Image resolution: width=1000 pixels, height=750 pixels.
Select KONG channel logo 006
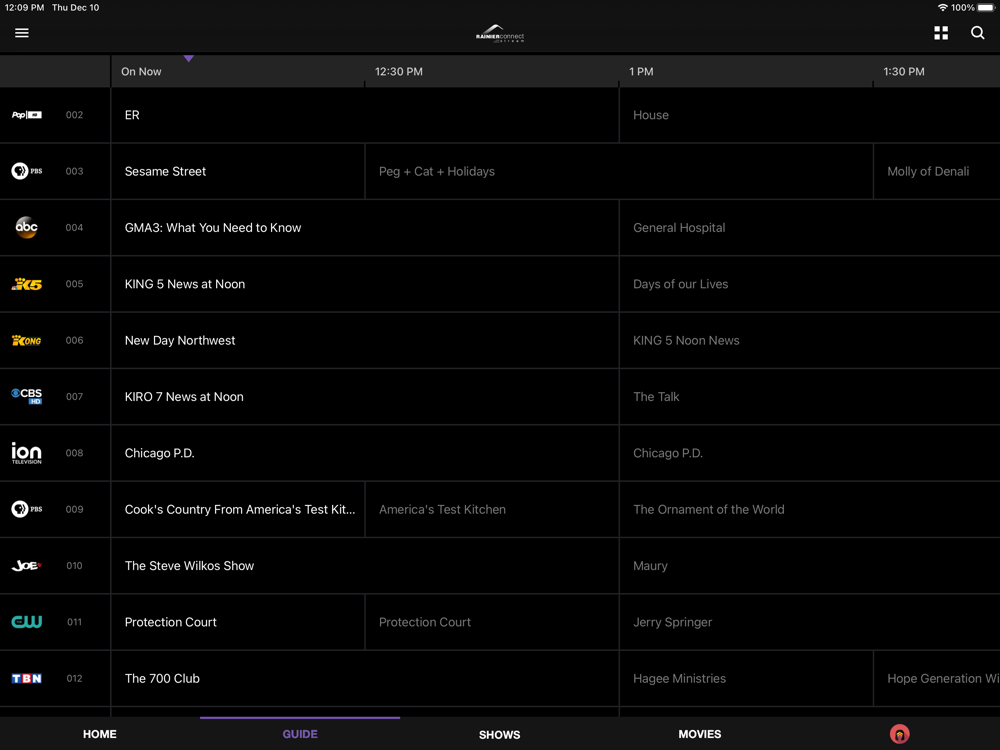pyautogui.click(x=27, y=340)
